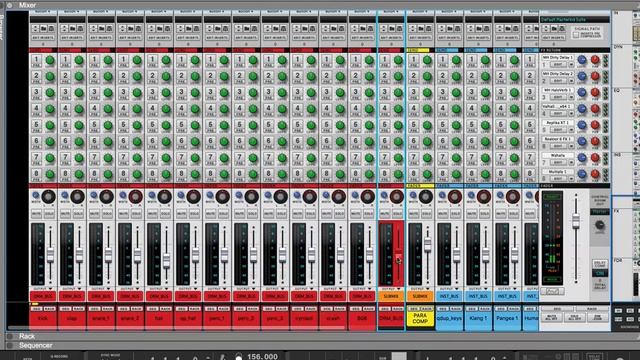This screenshot has height=360, width=640.
Task: Click Edit Inserts in master section
Action: tap(553, 38)
